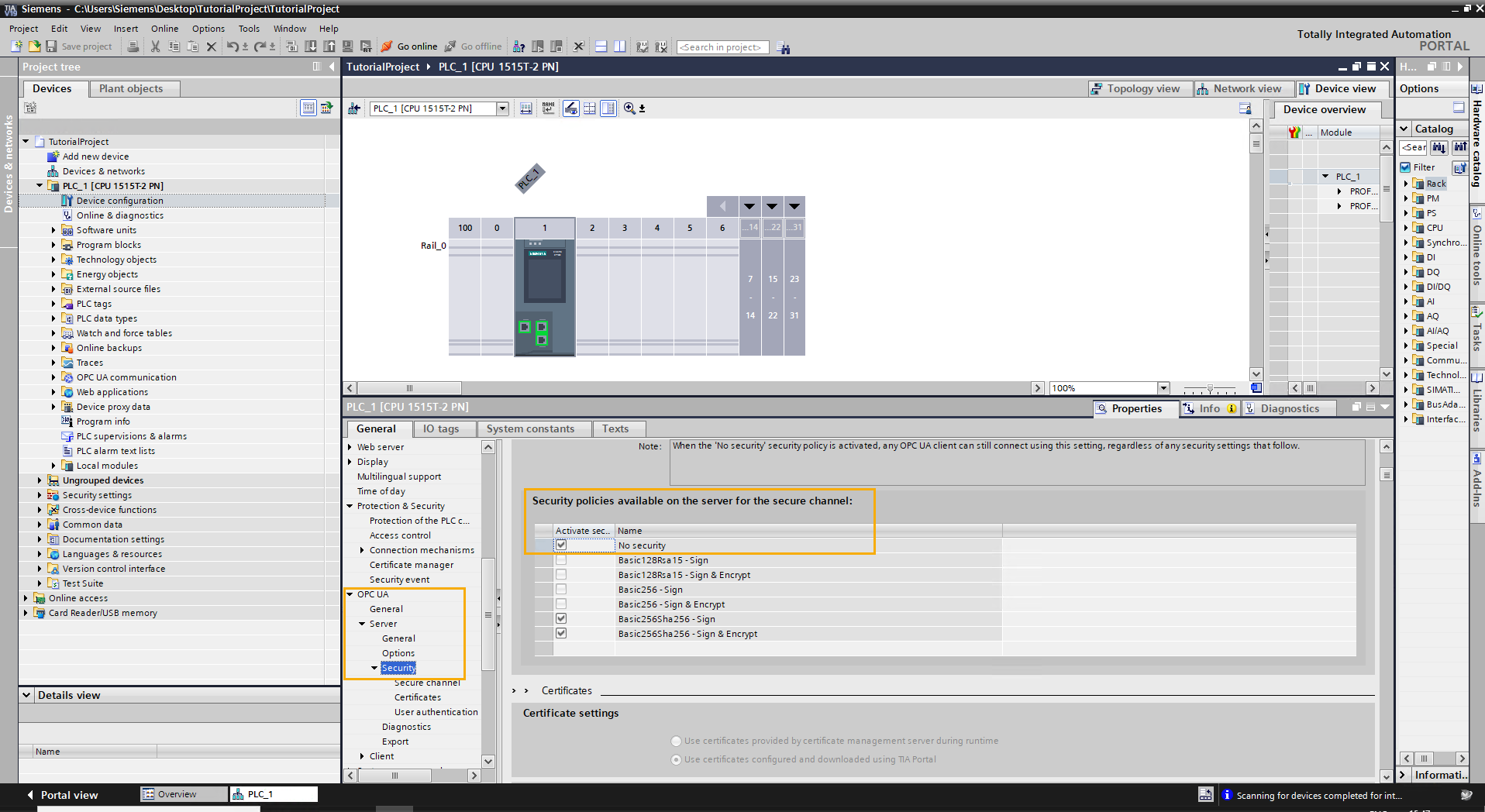
Task: Switch to the IO tags tab
Action: 440,428
